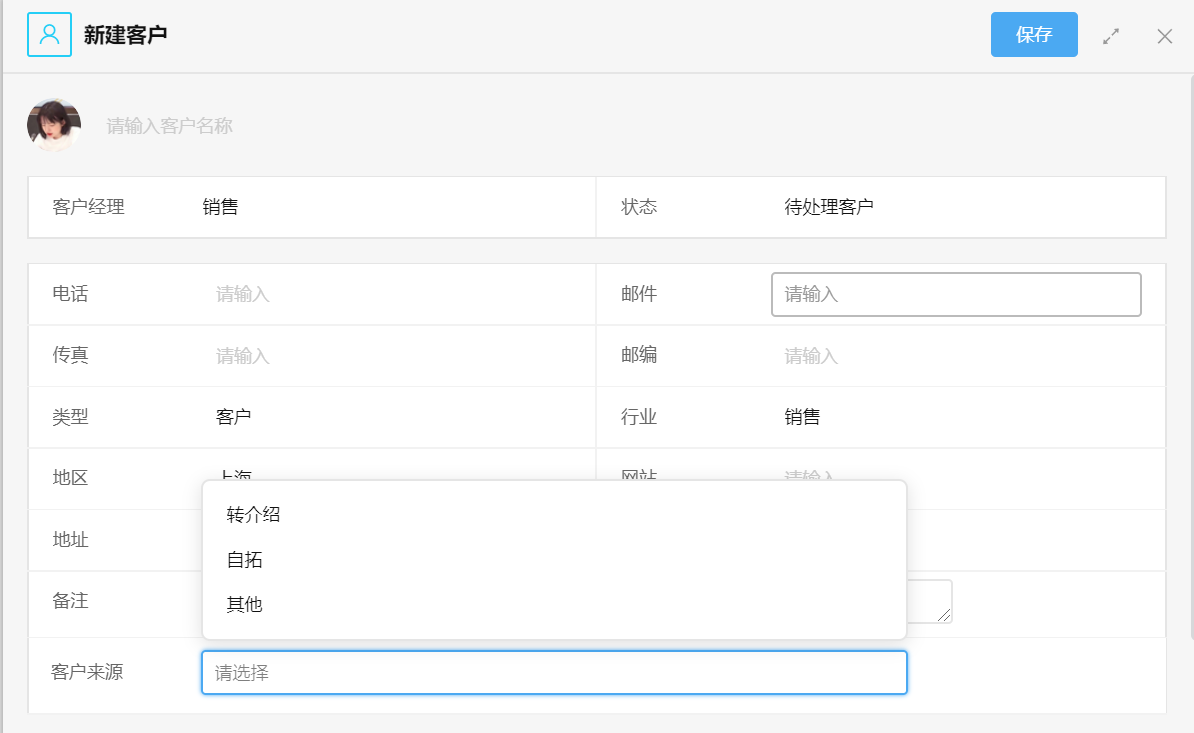
Task: Click the 邮件 input box
Action: pos(955,295)
